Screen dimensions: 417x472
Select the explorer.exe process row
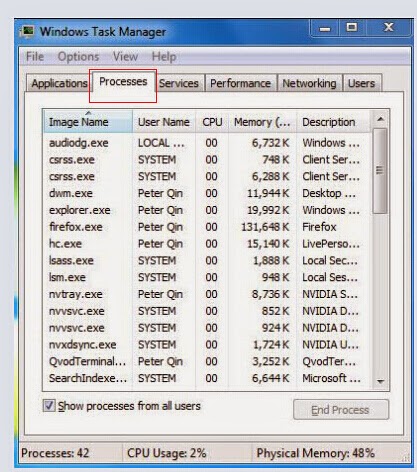pyautogui.click(x=207, y=210)
